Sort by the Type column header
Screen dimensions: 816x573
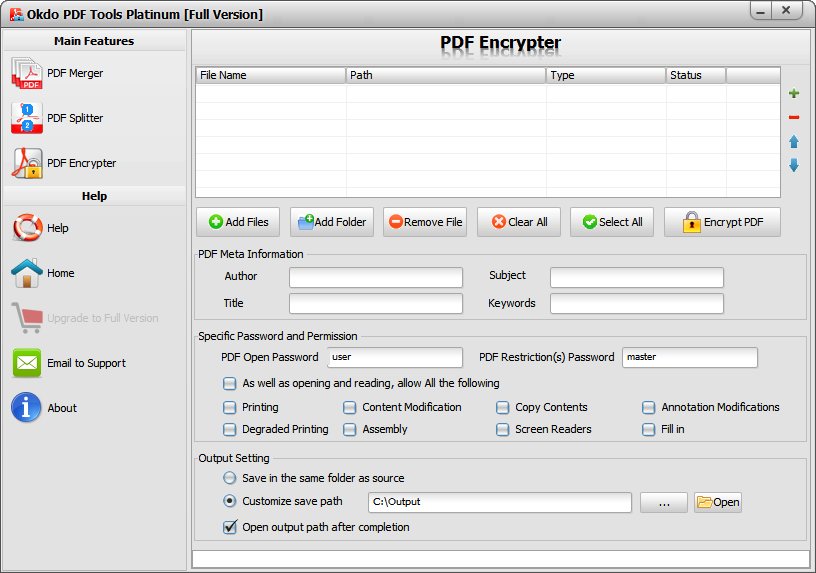pos(606,75)
